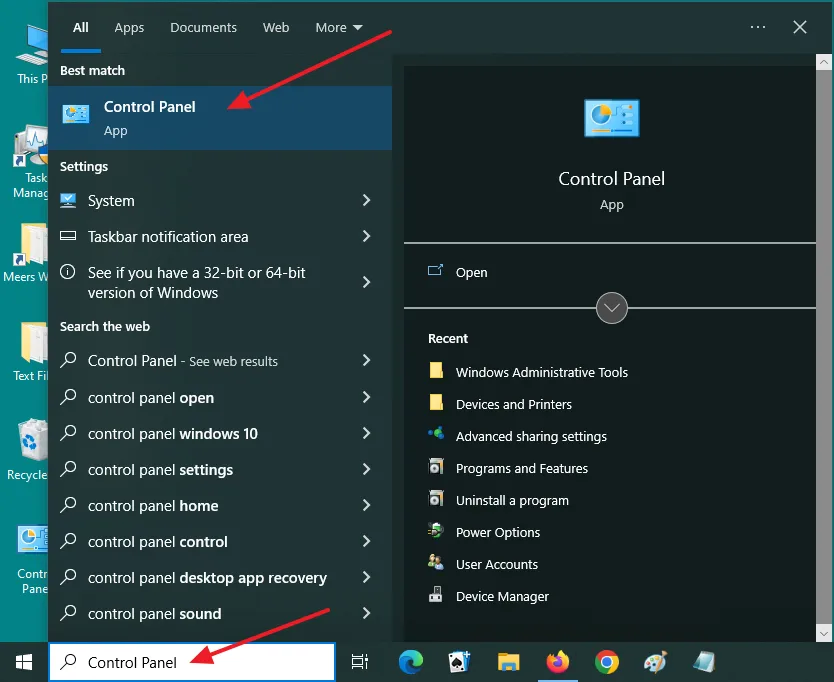This screenshot has width=834, height=682.
Task: Launch Paint from the taskbar
Action: point(655,662)
